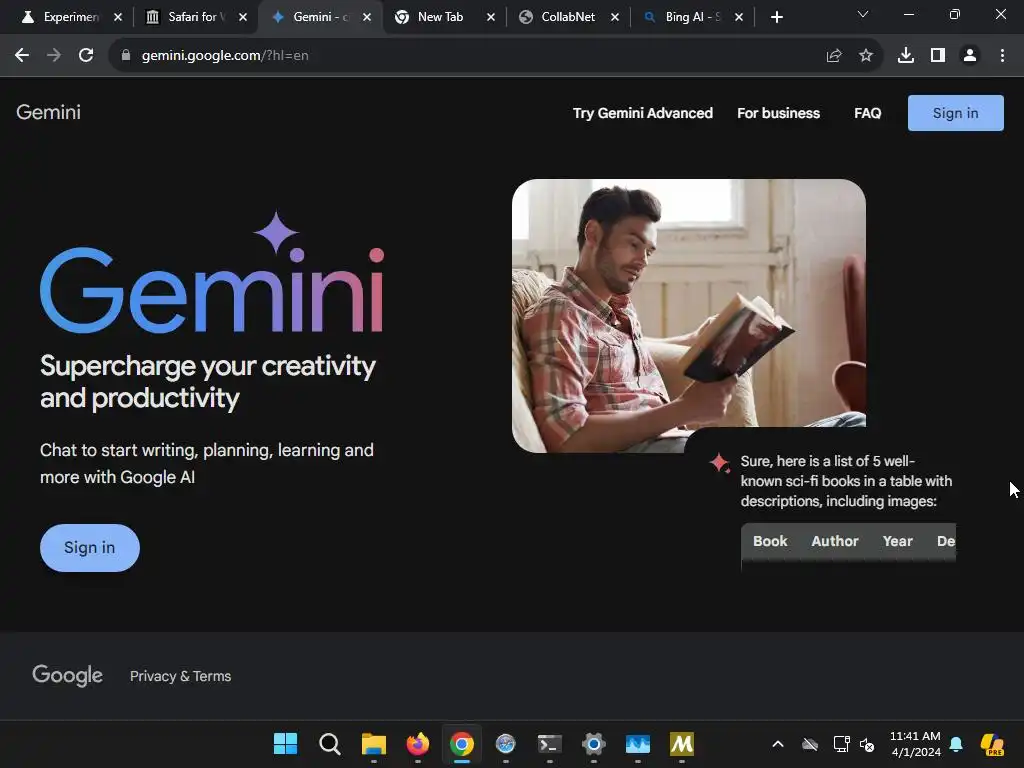Open terminal icon in taskbar
This screenshot has width=1024, height=768.
pyautogui.click(x=550, y=743)
